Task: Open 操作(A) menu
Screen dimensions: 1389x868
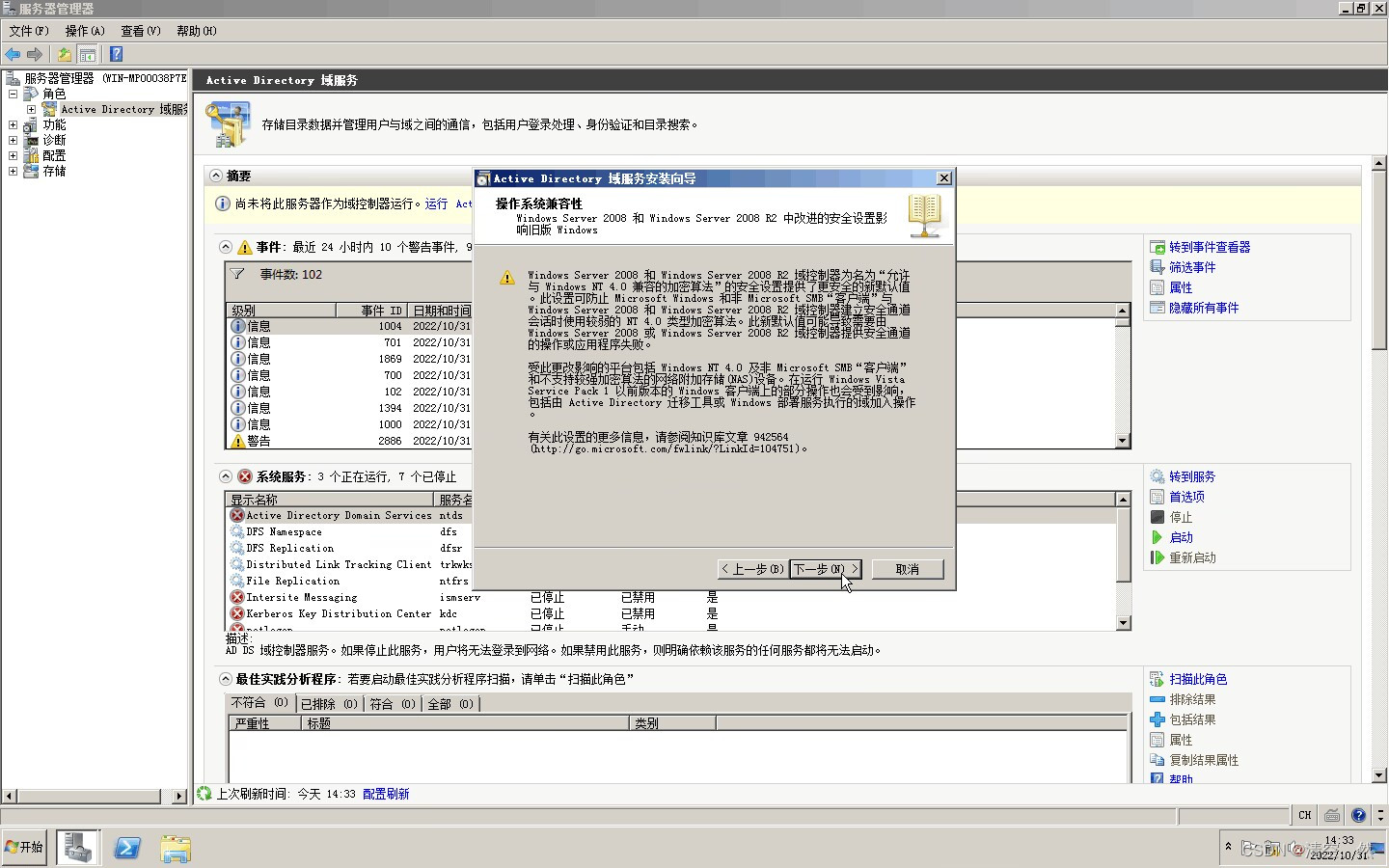Action: pos(85,31)
